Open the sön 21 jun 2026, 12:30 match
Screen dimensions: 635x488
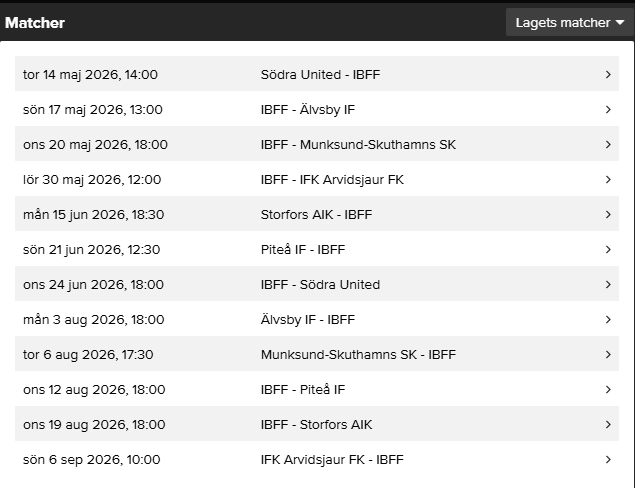click(317, 249)
